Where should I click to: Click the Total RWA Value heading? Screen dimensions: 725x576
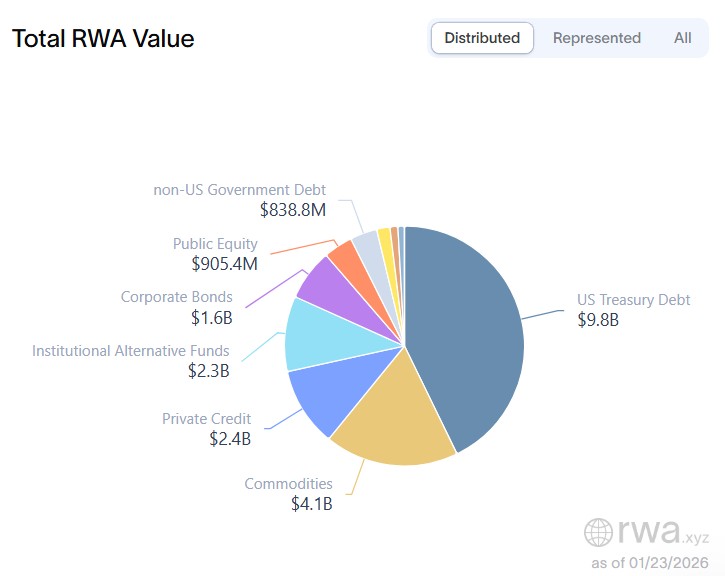point(103,39)
